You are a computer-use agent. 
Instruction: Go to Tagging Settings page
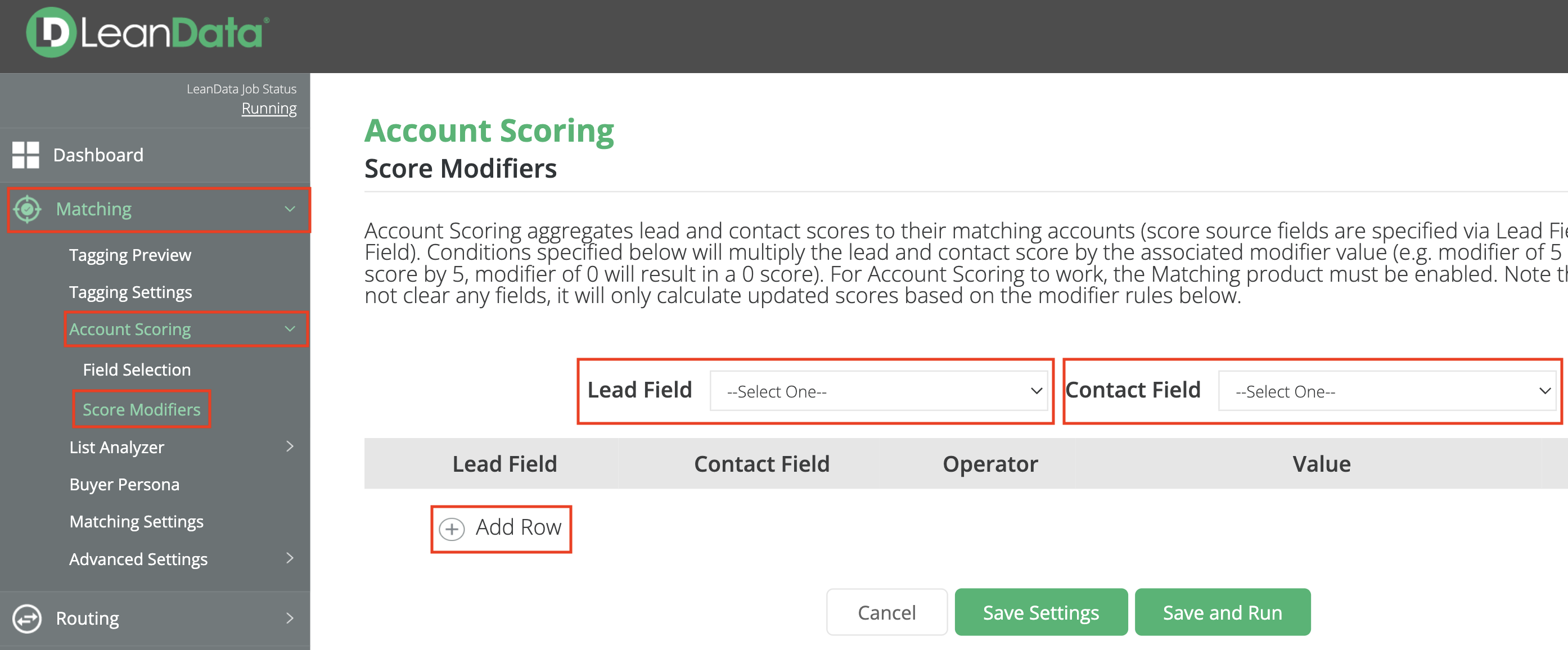130,292
